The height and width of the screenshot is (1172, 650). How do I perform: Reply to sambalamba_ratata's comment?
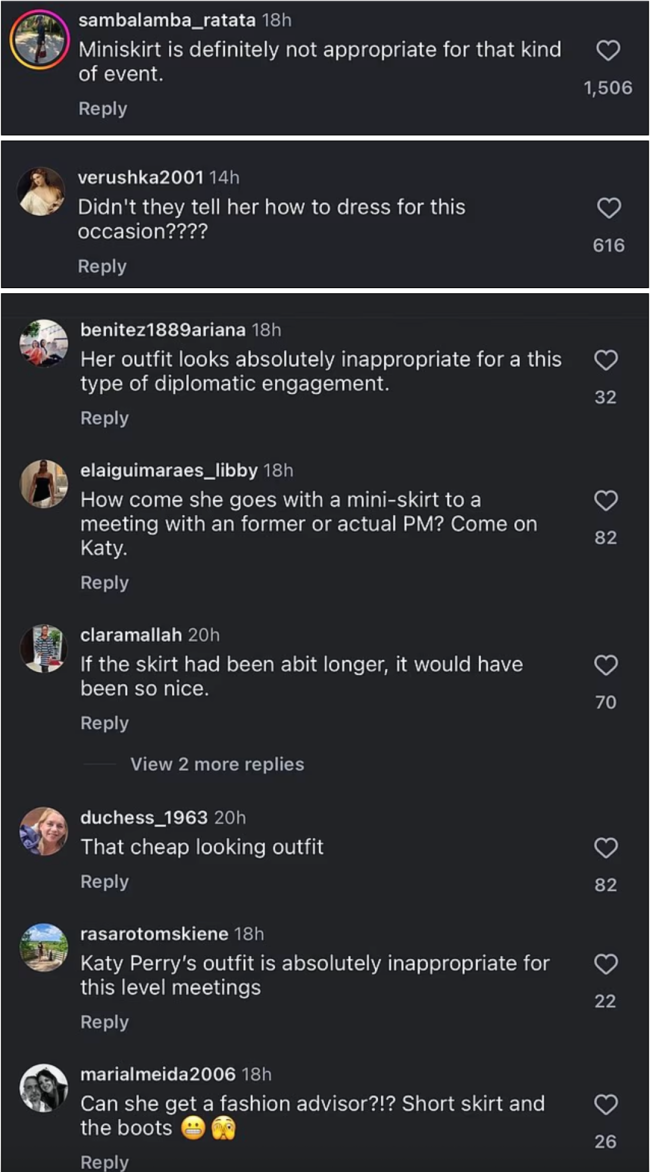(103, 109)
